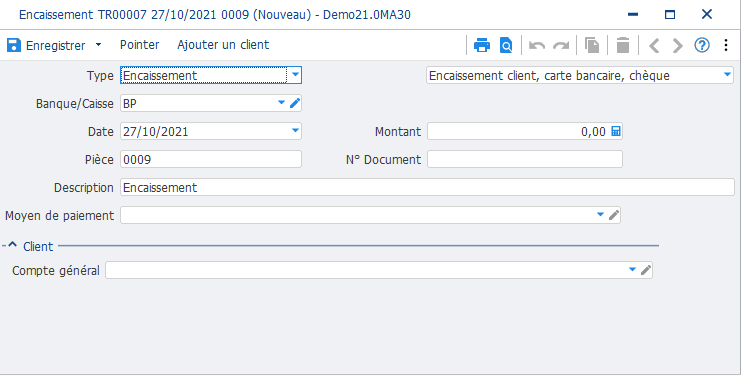The height and width of the screenshot is (376, 741).
Task: Go to previous record arrow
Action: (x=654, y=45)
